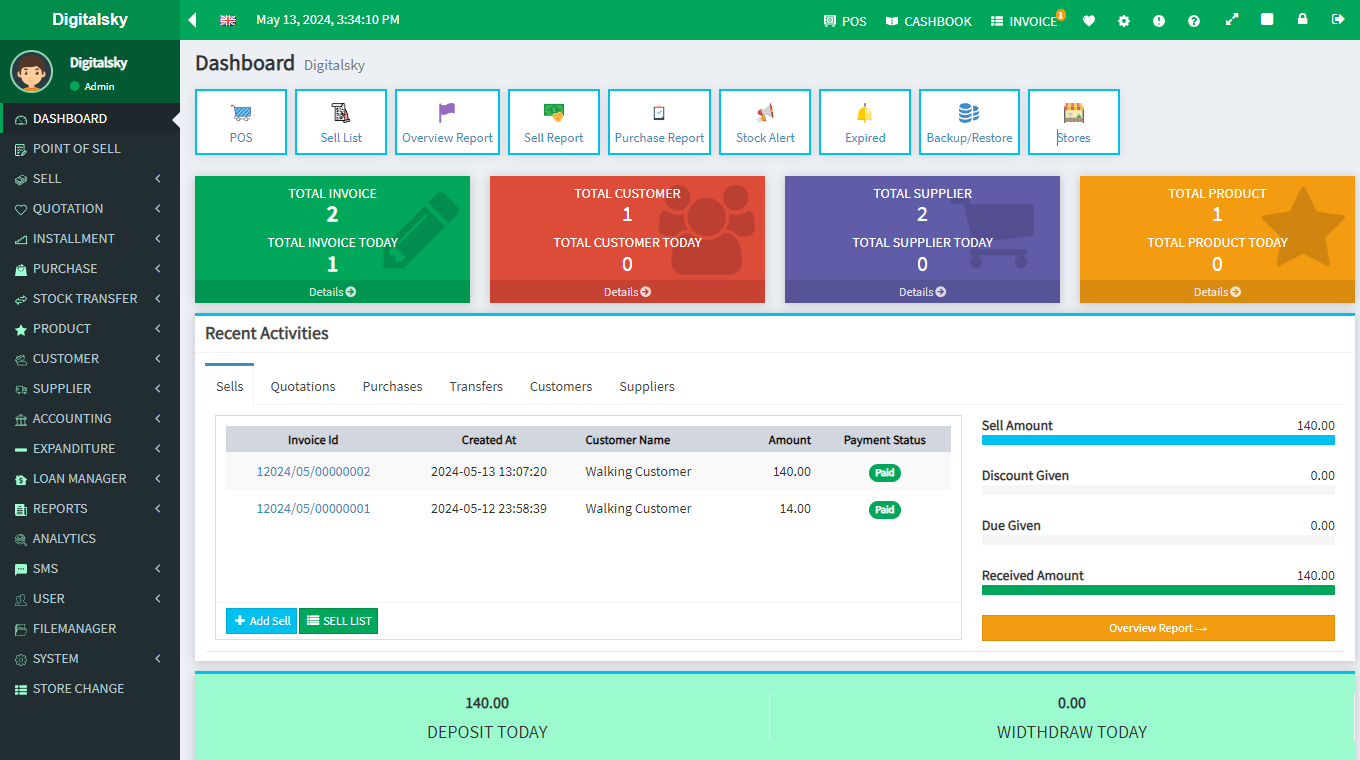This screenshot has height=760, width=1360.
Task: Select Store Change in sidebar
Action: [x=90, y=688]
